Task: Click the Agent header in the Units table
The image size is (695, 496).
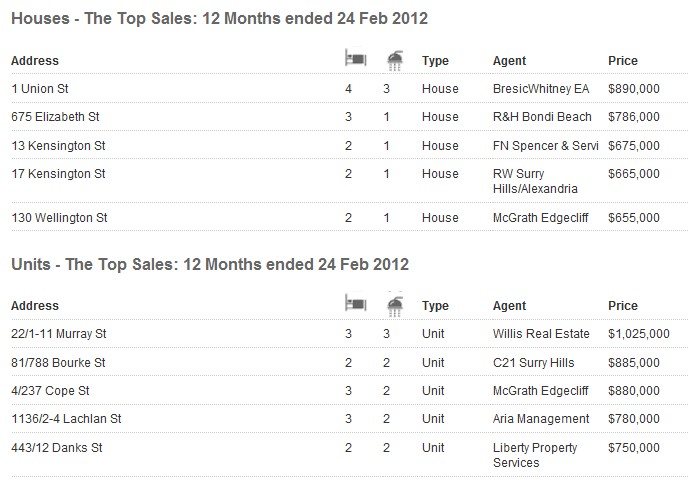Action: click(x=509, y=306)
